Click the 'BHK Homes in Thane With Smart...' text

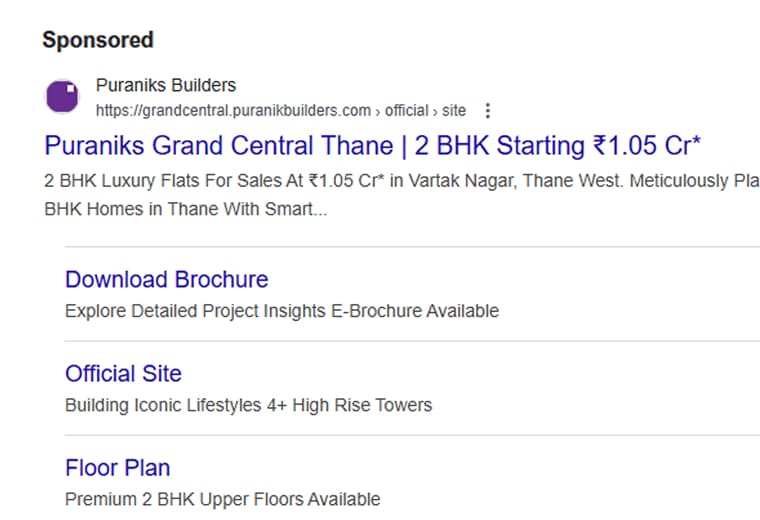click(x=186, y=209)
